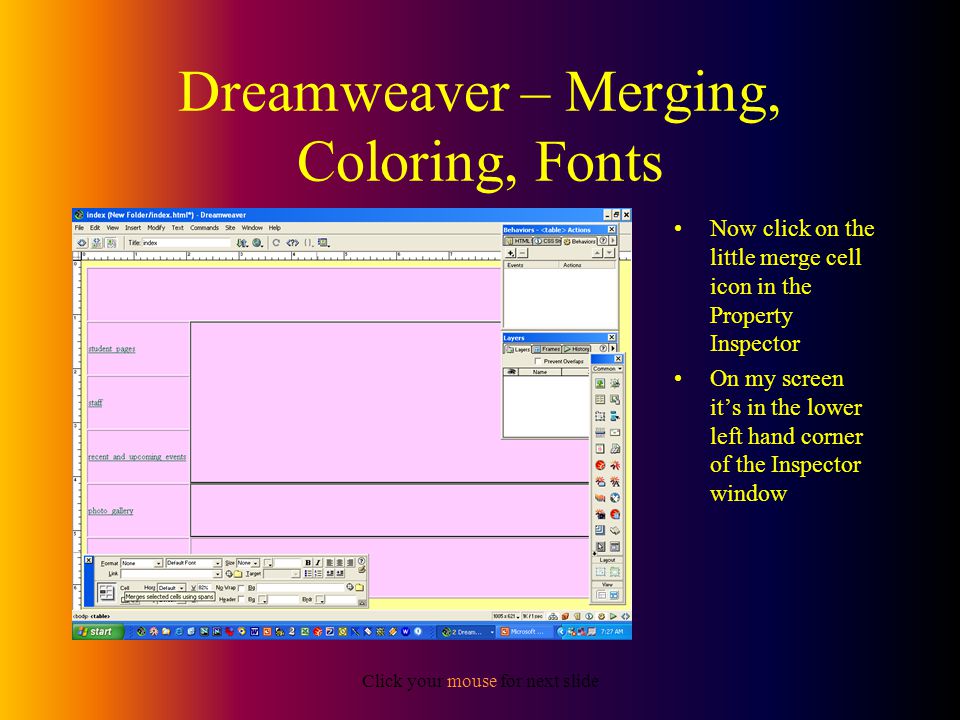Open the Modify menu

pyautogui.click(x=156, y=228)
